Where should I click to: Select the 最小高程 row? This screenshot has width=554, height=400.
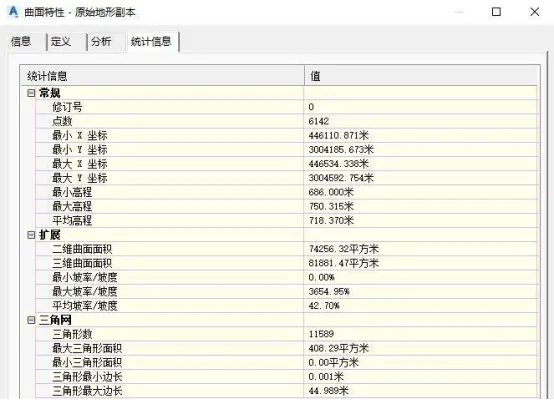click(286, 192)
